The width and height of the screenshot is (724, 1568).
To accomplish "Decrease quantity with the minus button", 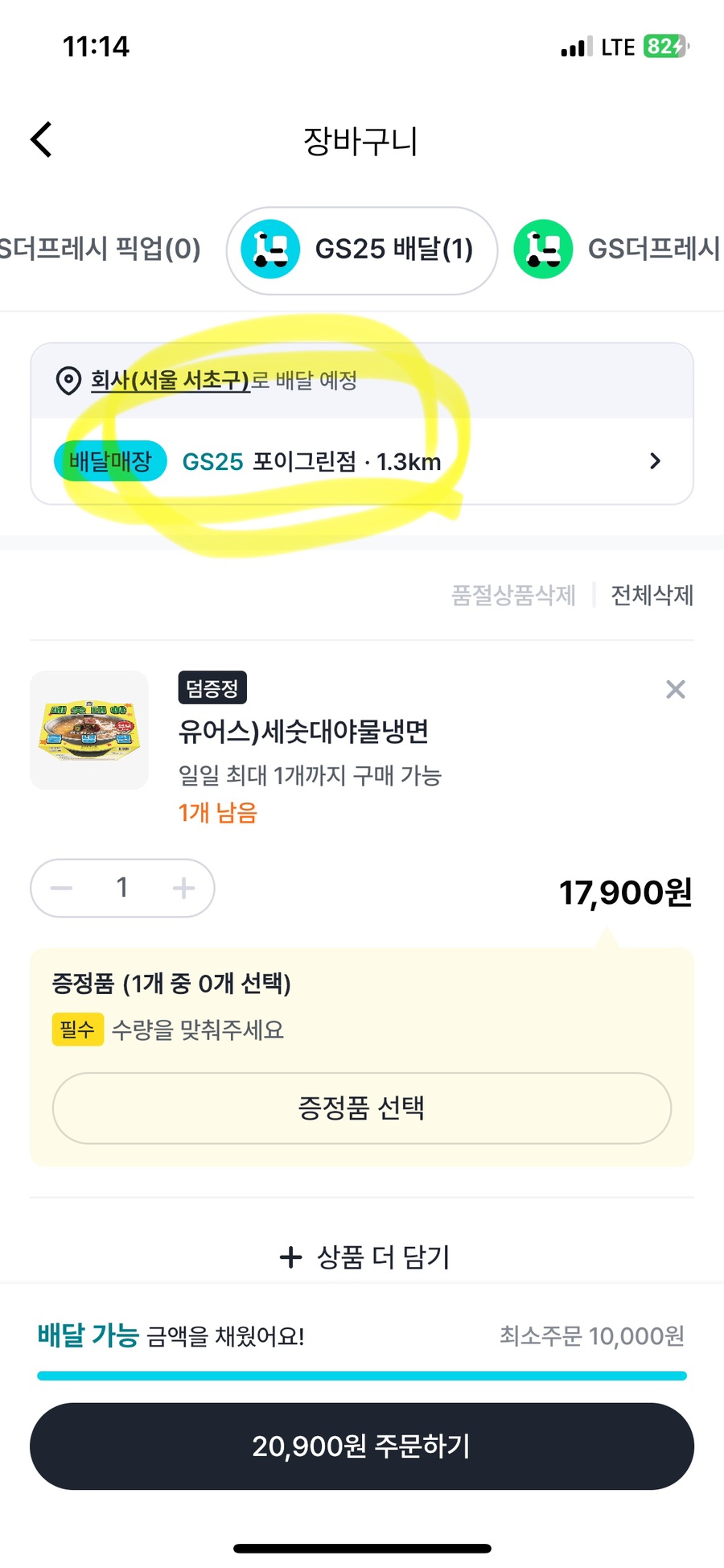I will tap(62, 888).
